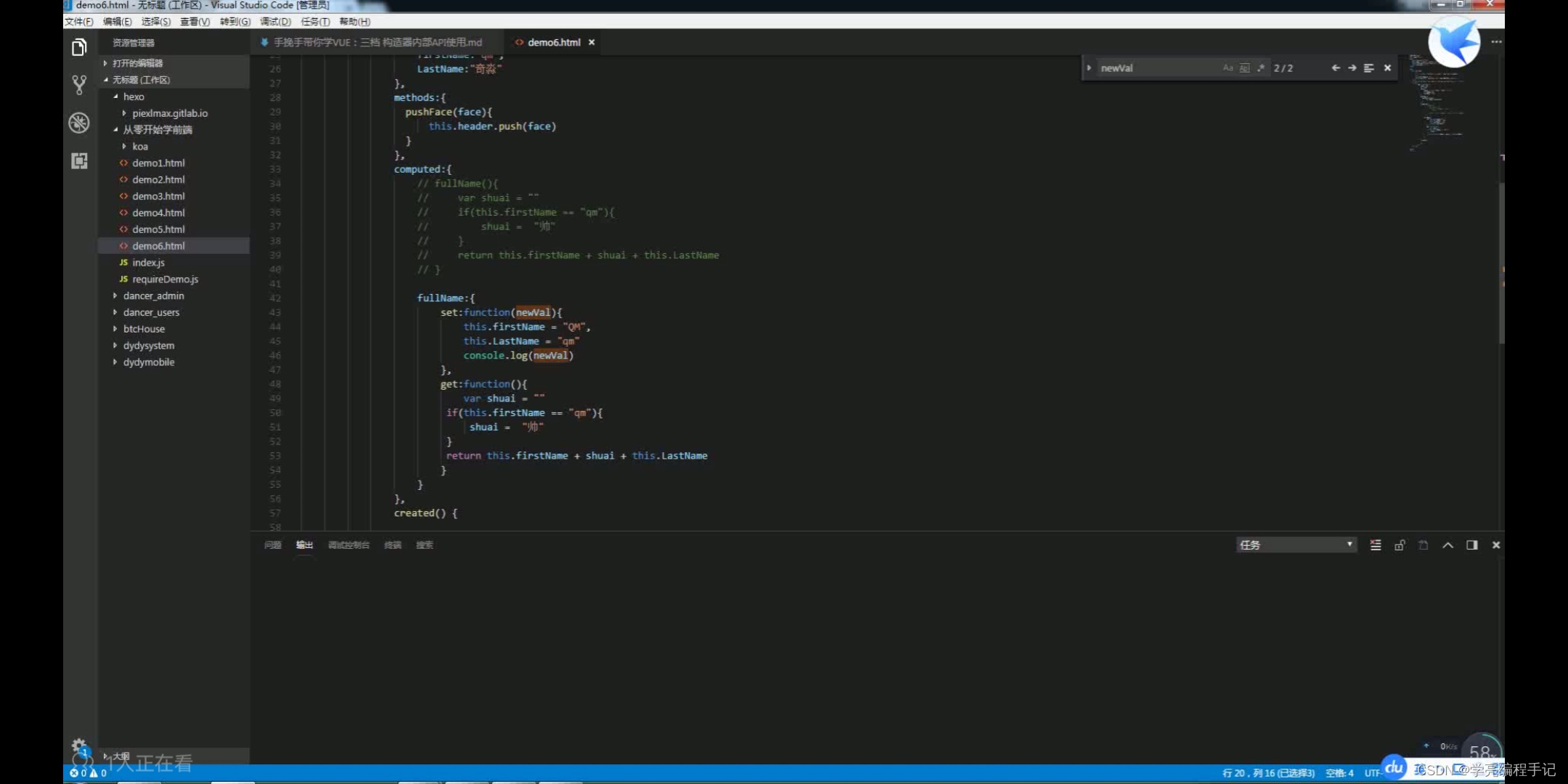Expand the 打开的编辑器 section
Viewport: 1568px width, 784px height.
174,63
